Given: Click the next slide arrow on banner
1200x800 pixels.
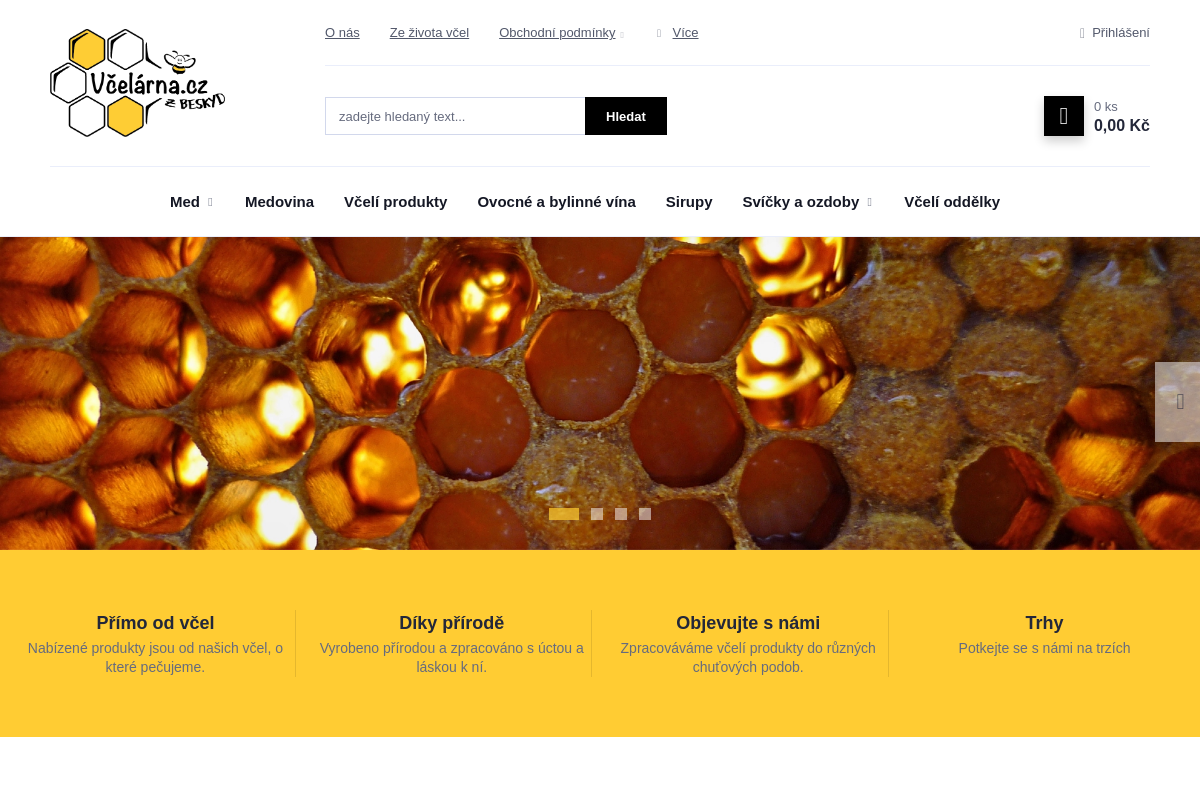Looking at the screenshot, I should click(x=1179, y=402).
